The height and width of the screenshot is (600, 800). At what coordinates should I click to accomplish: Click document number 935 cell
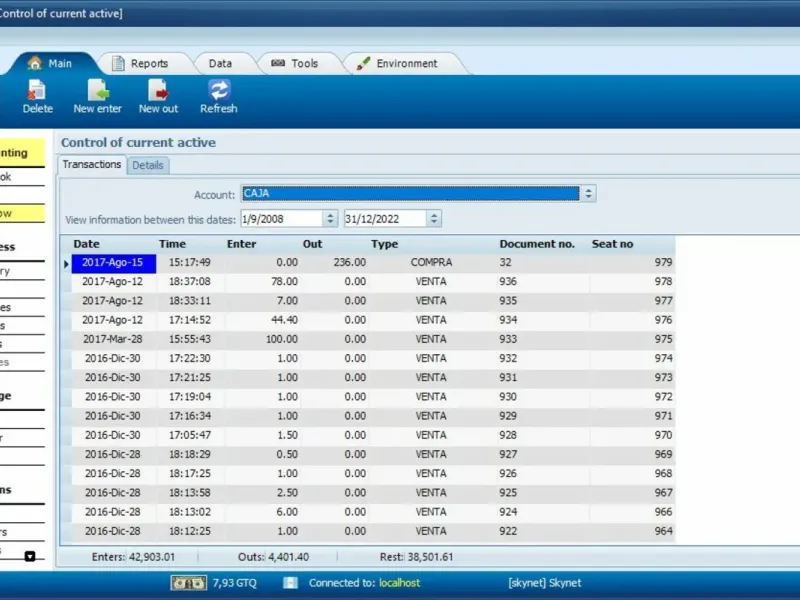click(508, 301)
